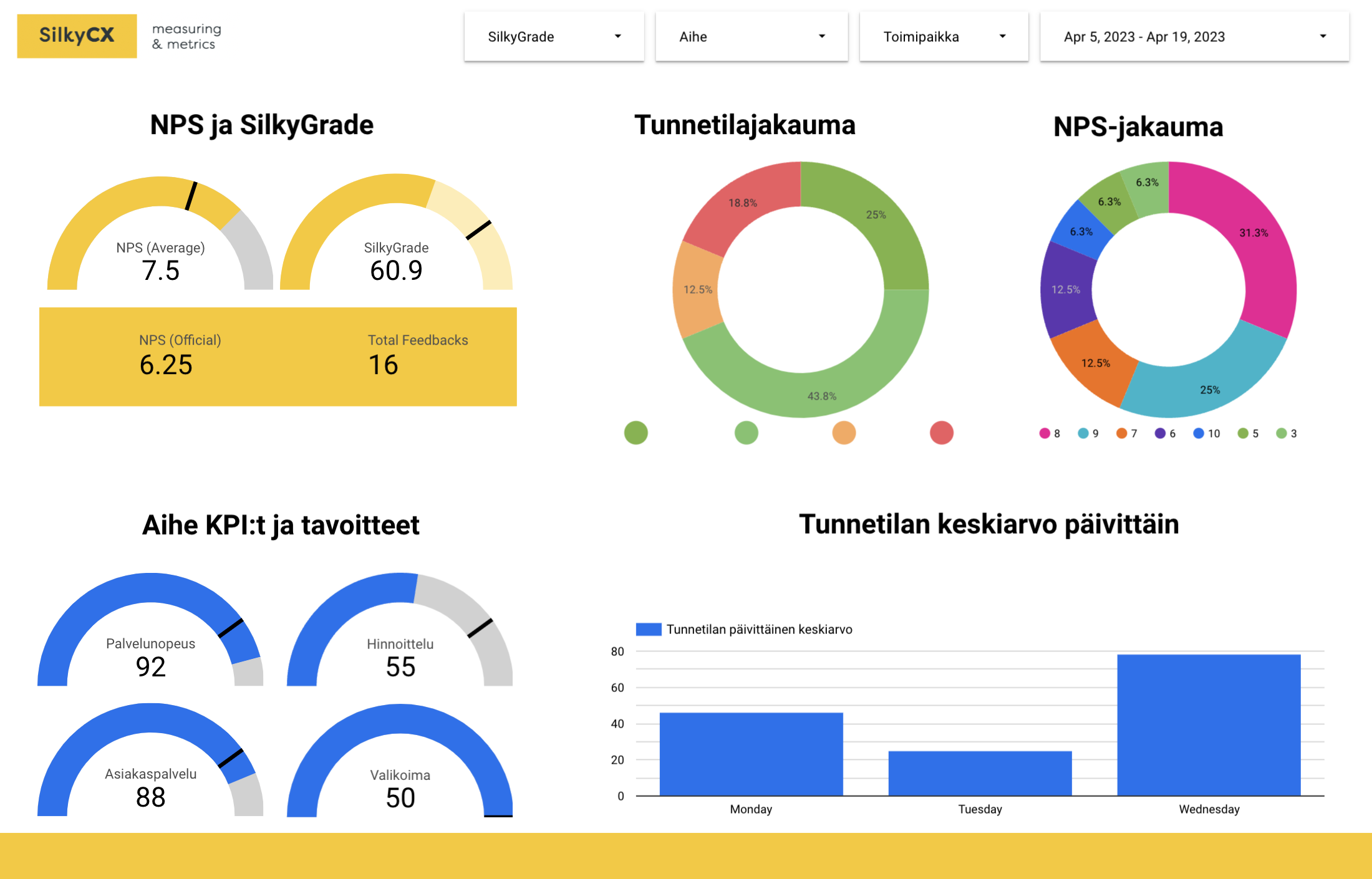The height and width of the screenshot is (879, 1372).
Task: Click the pink legend marker for score 8
Action: (x=1045, y=433)
